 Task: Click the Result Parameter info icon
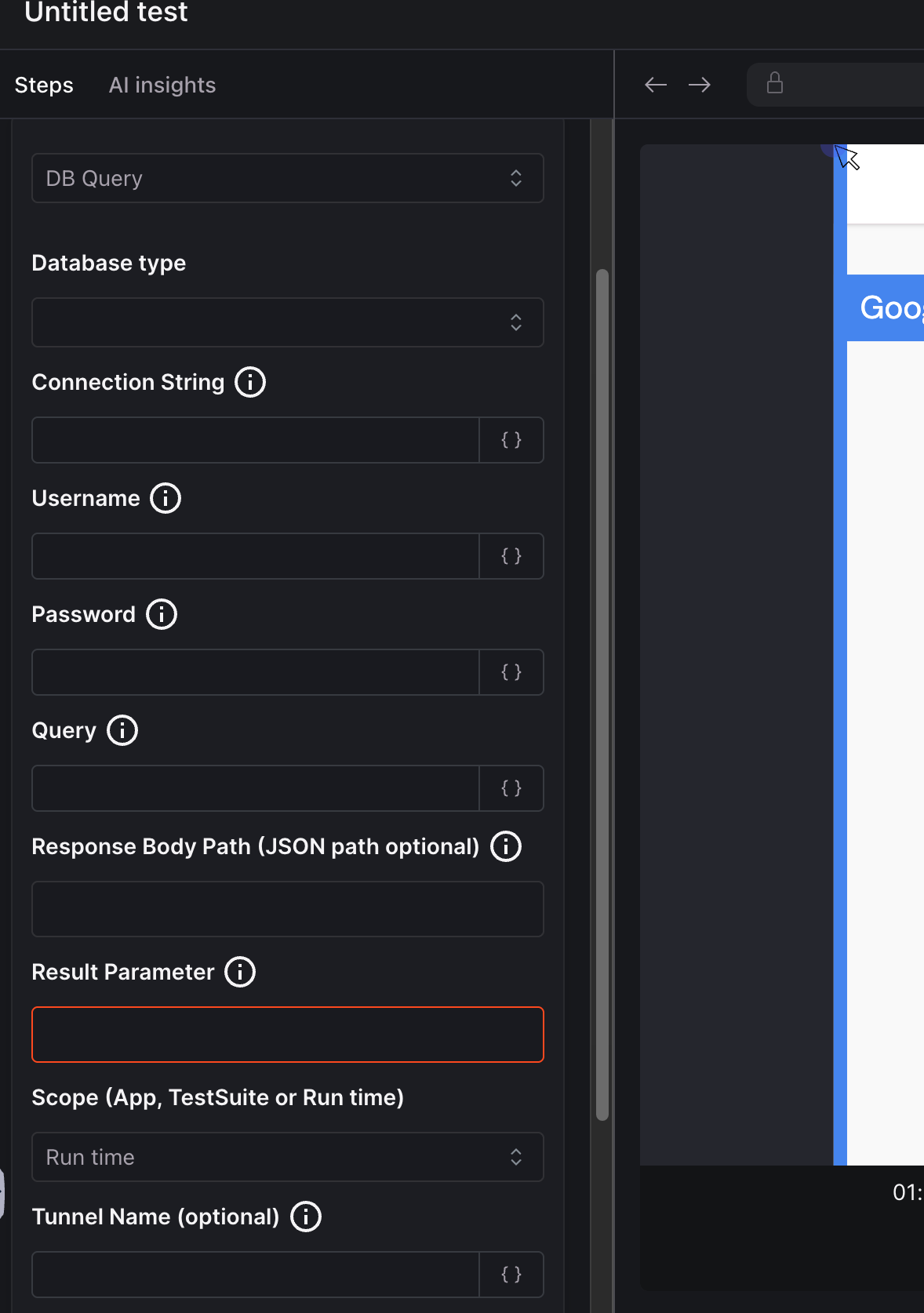tap(240, 972)
